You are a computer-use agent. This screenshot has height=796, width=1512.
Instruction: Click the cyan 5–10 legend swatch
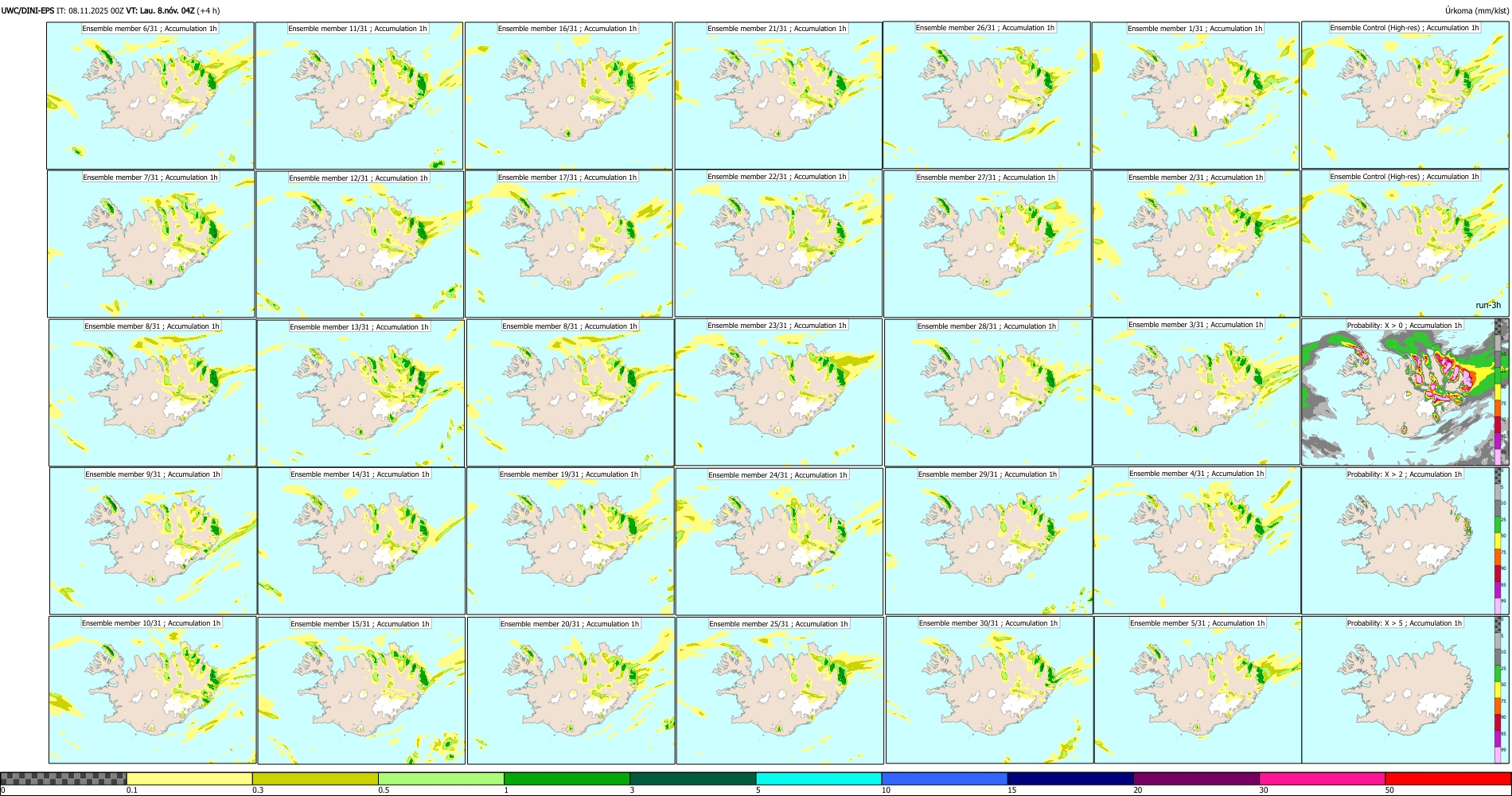818,778
